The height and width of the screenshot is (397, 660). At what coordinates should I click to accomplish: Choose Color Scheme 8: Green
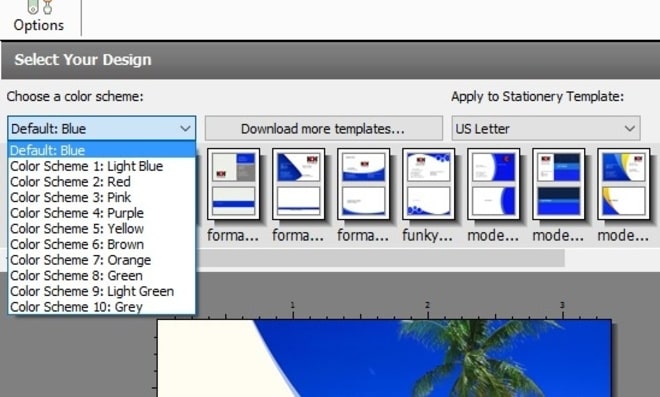[x=101, y=276]
